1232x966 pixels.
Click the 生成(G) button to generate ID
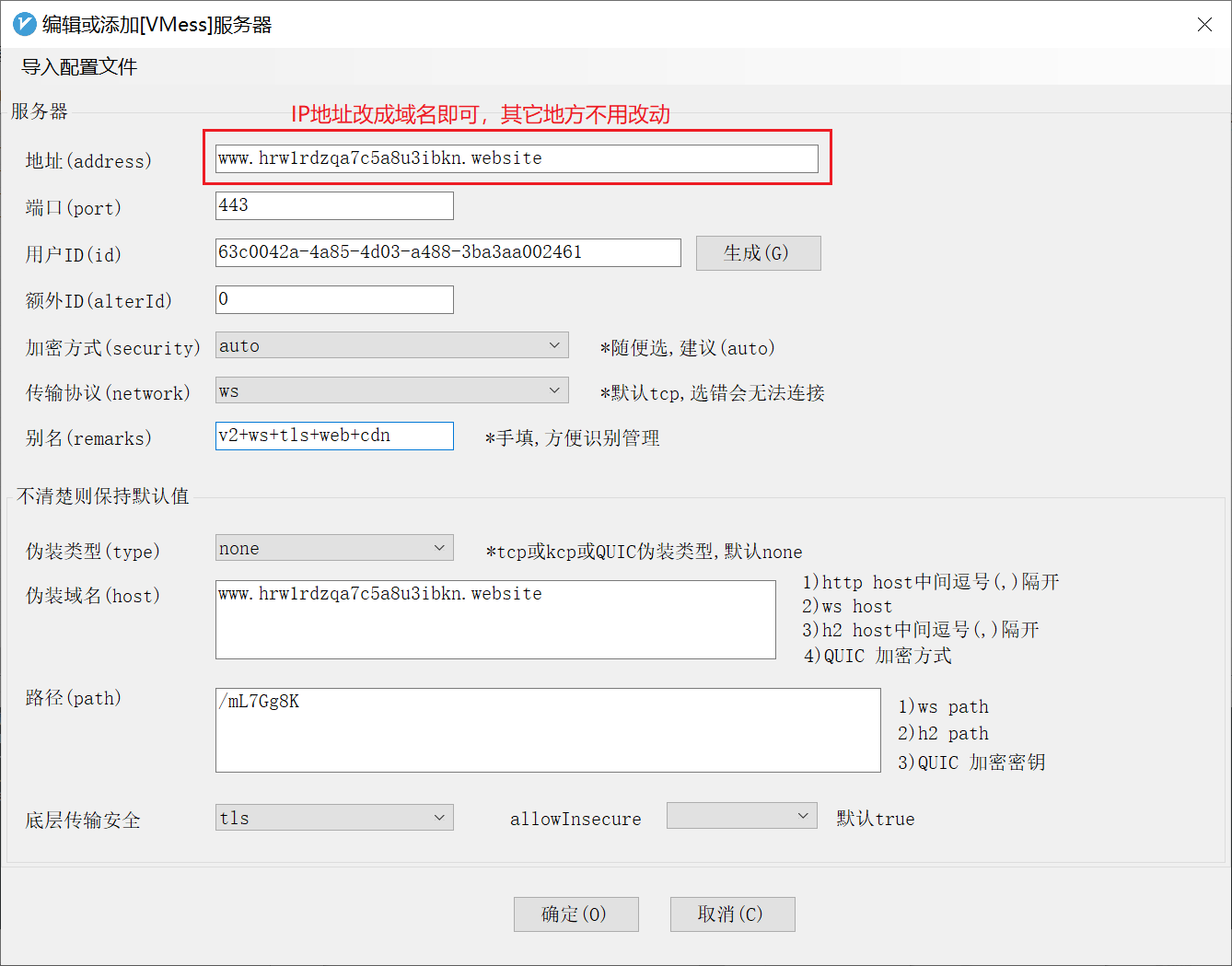pos(758,253)
